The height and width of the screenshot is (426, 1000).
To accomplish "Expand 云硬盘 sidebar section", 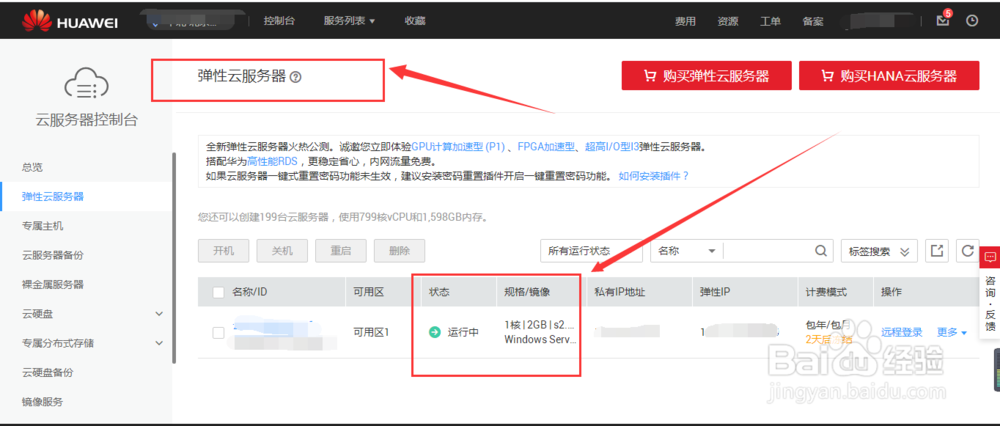I will click(159, 314).
